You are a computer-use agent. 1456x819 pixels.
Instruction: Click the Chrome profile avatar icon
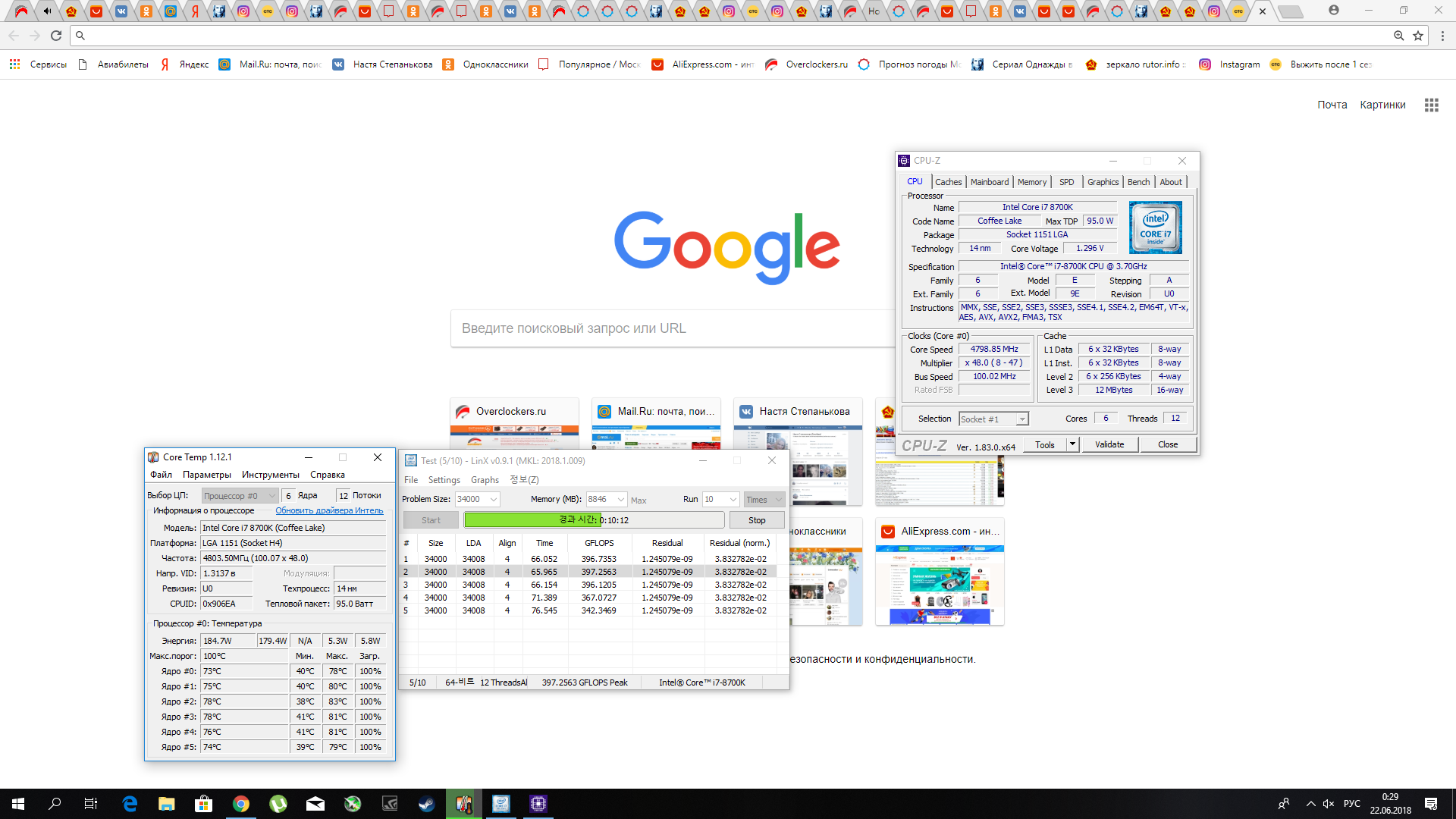point(1334,11)
